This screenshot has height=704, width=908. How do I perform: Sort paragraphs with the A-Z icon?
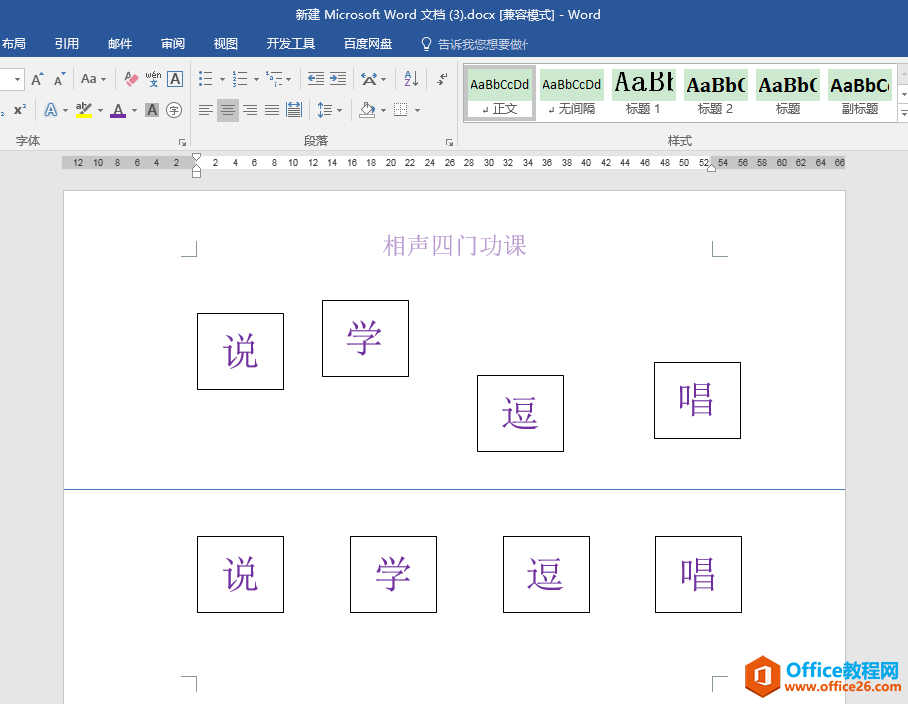click(411, 79)
